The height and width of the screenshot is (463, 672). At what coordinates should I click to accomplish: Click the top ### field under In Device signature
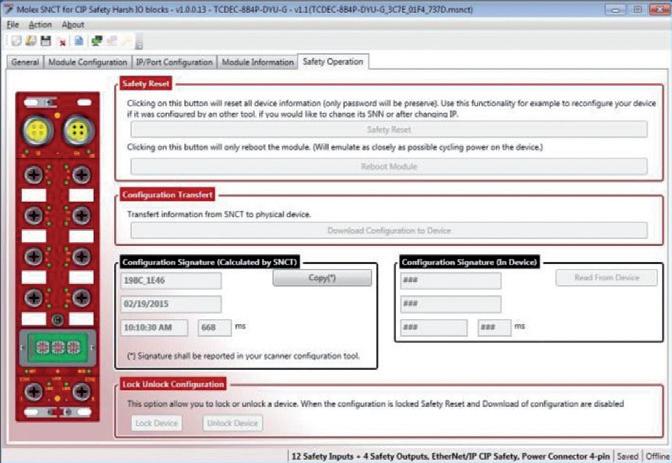point(450,280)
